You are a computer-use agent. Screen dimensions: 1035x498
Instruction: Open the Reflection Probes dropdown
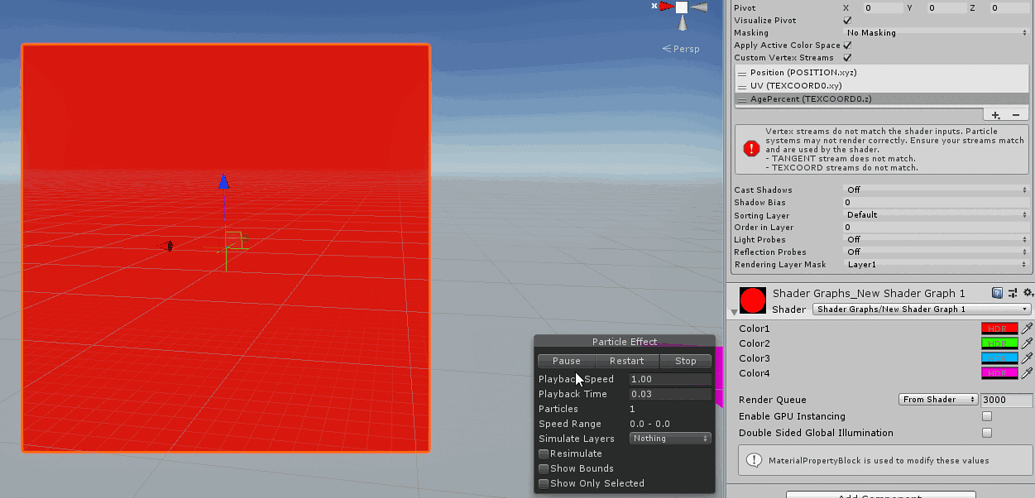(x=936, y=252)
